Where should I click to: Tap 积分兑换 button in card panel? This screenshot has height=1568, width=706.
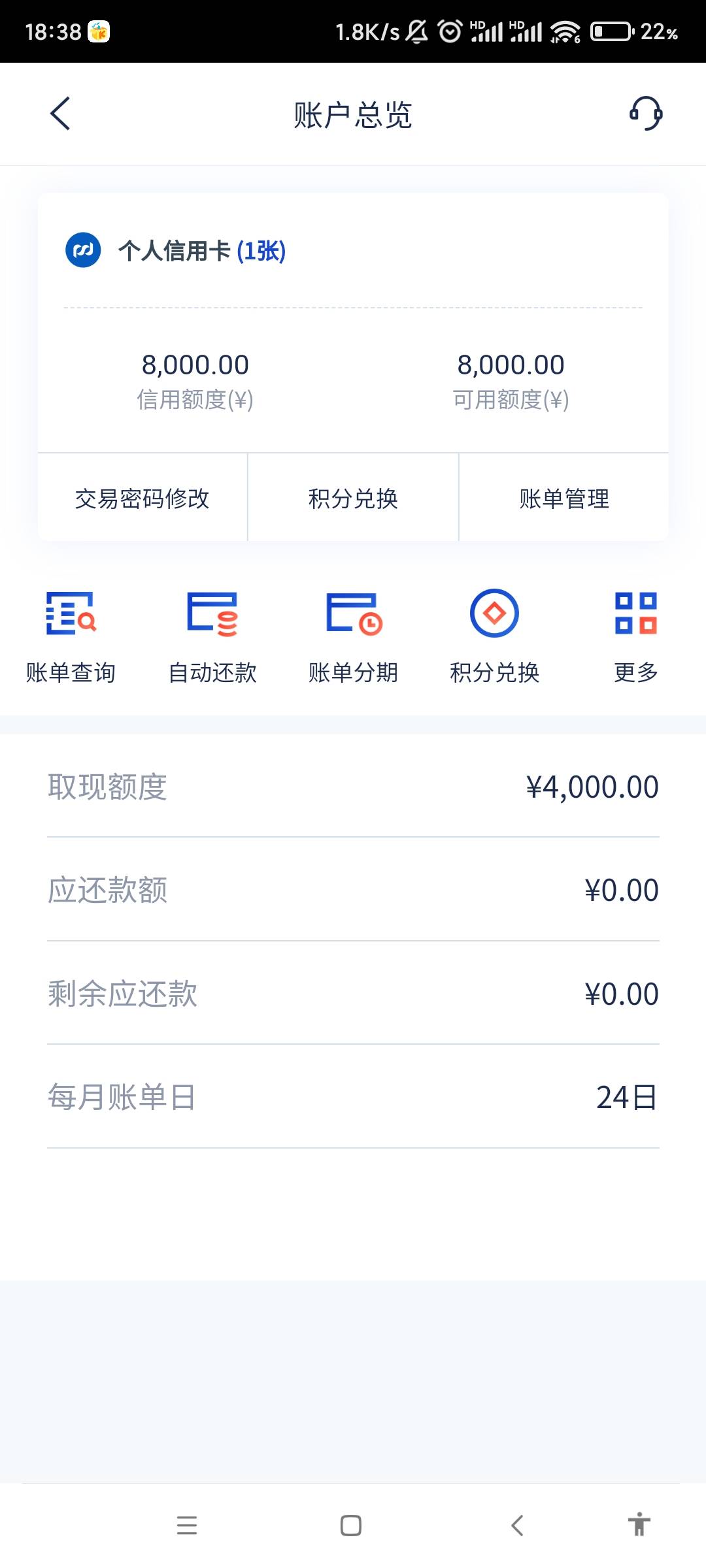353,498
